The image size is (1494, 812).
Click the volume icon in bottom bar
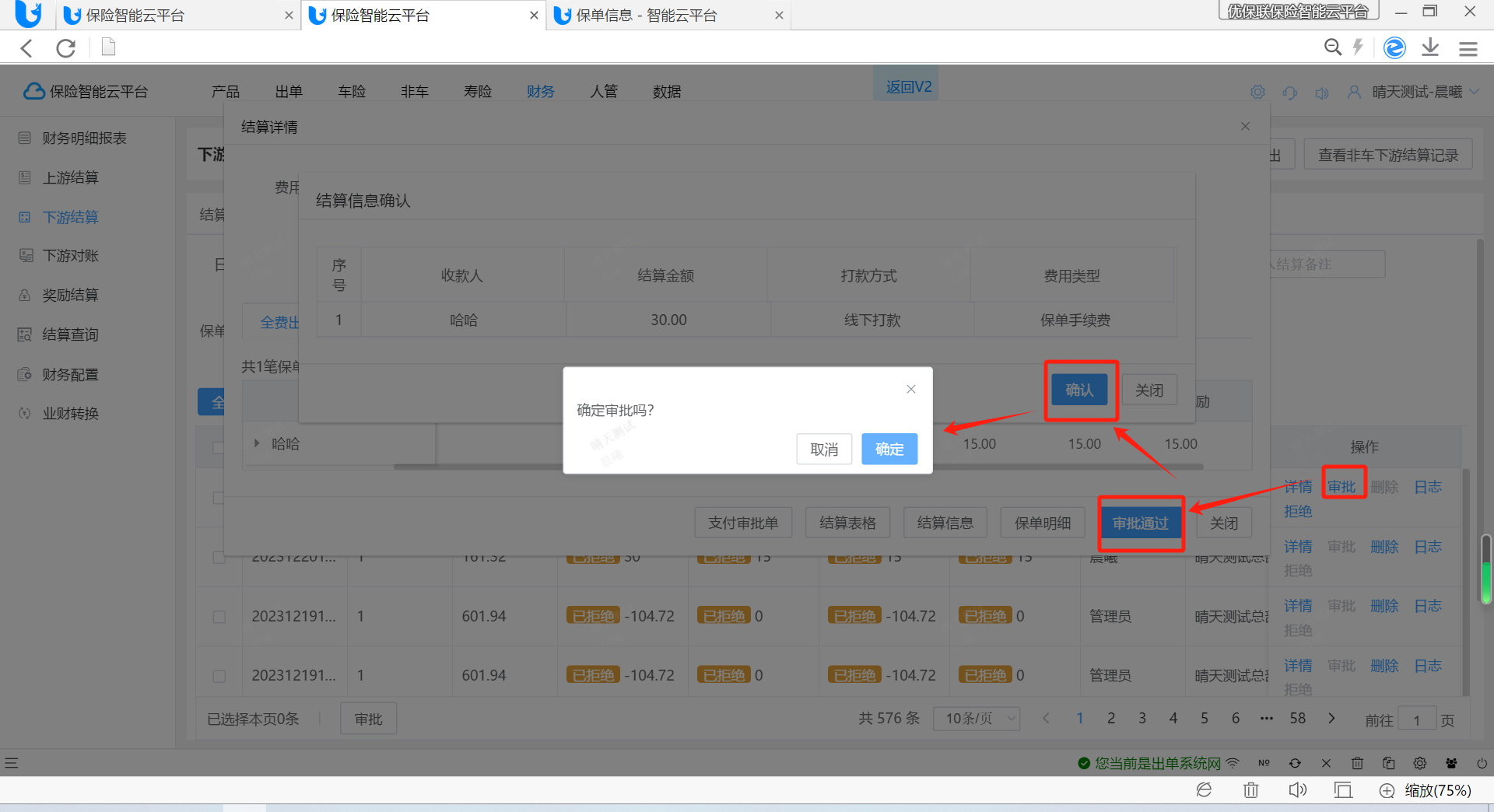pos(1297,790)
